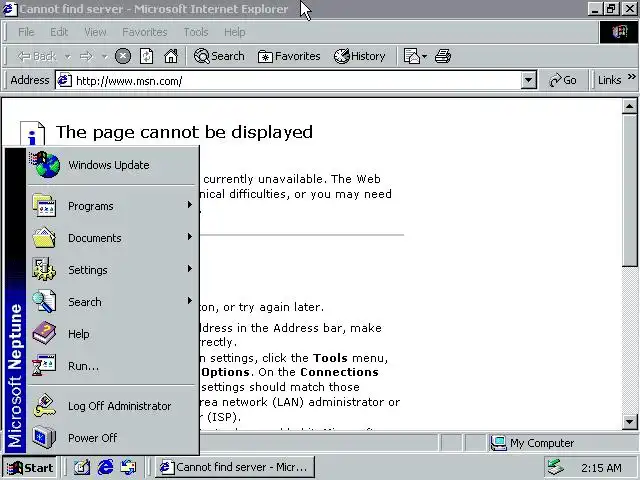Click the Windows Update globe icon

(x=45, y=164)
